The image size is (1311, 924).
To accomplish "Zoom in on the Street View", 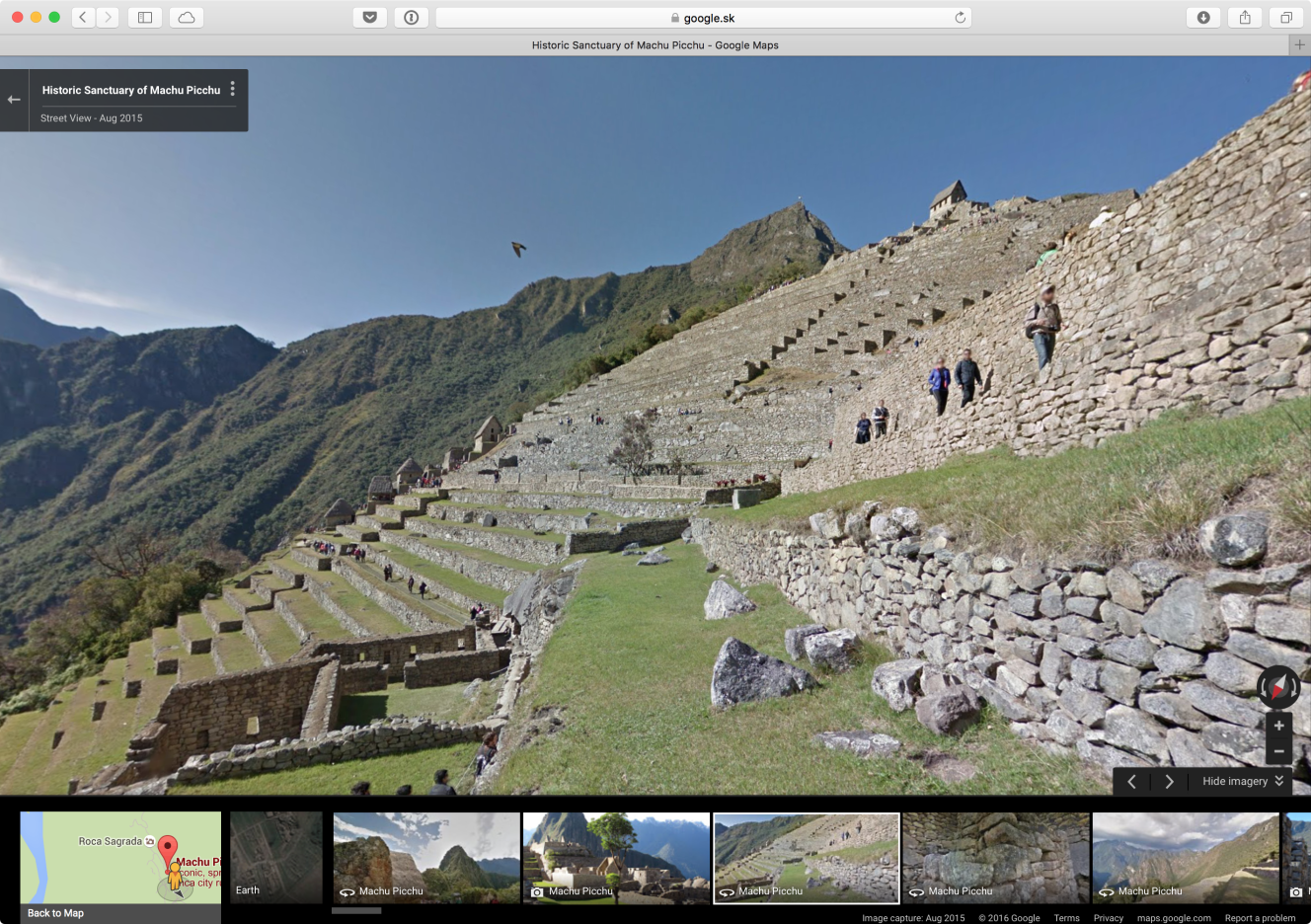I will 1278,726.
